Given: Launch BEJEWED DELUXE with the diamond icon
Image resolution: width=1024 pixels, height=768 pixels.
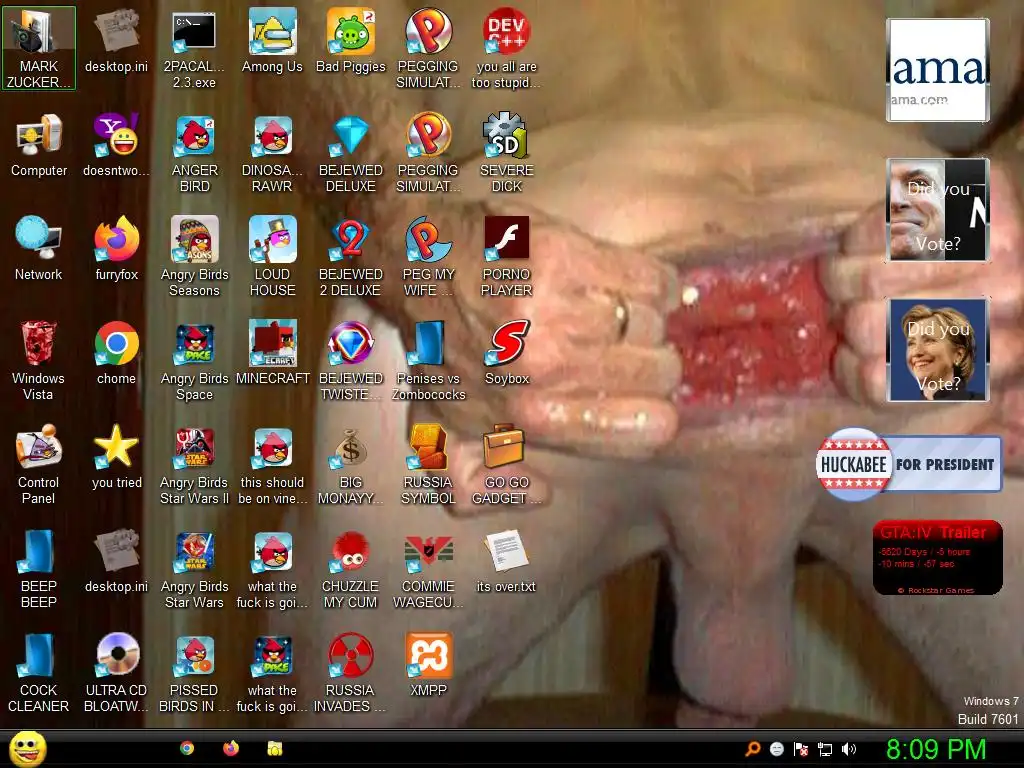Looking at the screenshot, I should [351, 153].
